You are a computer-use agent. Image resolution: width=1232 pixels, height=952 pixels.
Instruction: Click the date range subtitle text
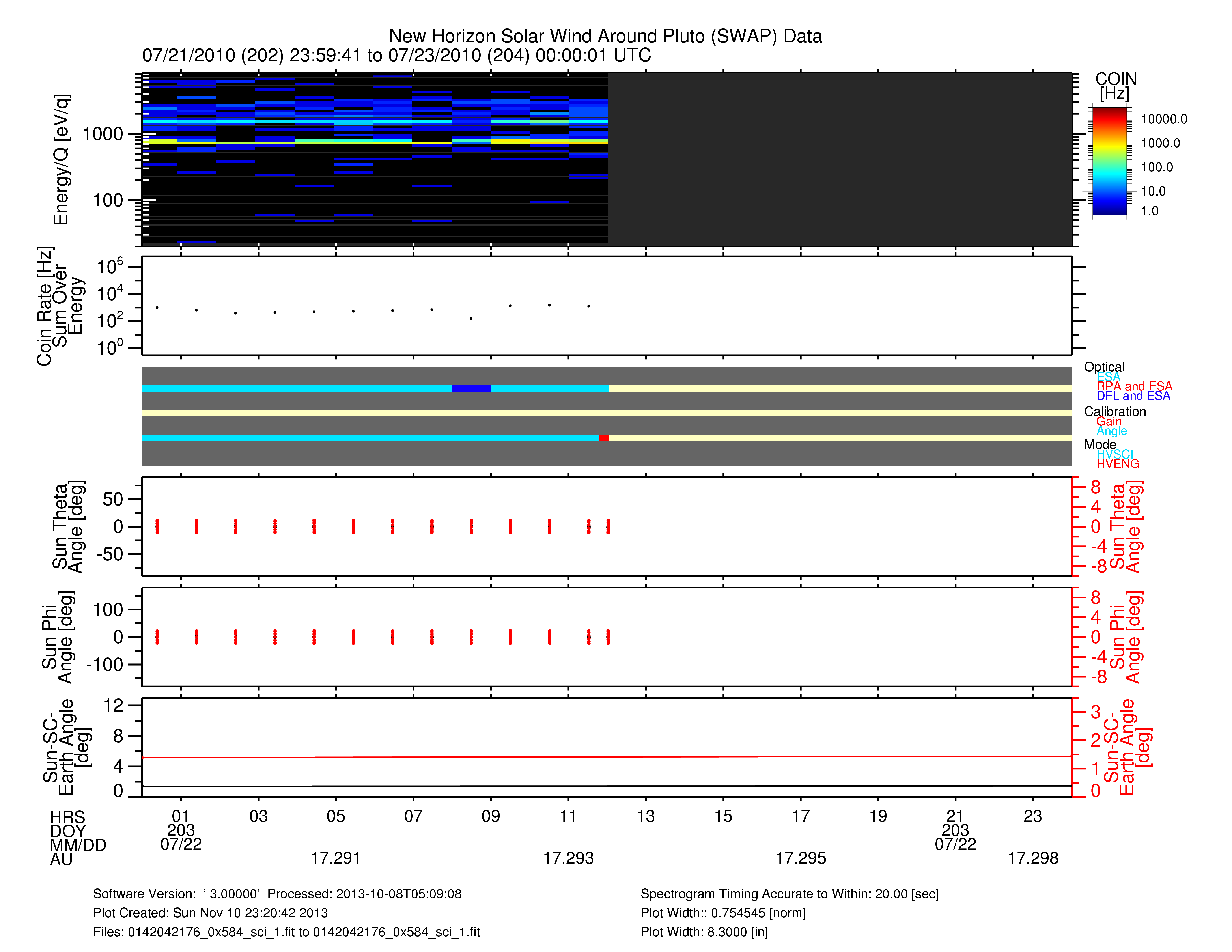pos(396,55)
